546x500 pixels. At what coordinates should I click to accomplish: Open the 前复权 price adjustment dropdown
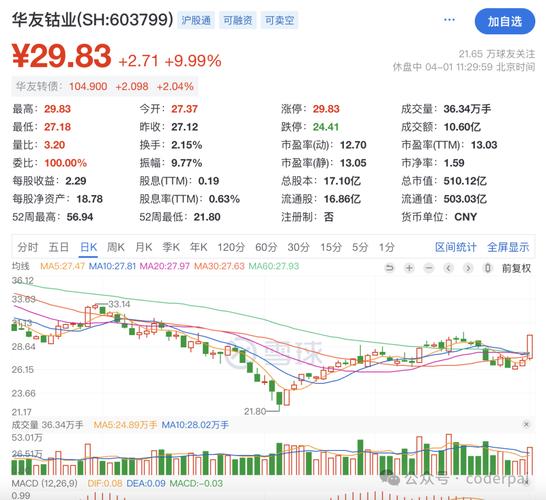pyautogui.click(x=516, y=268)
